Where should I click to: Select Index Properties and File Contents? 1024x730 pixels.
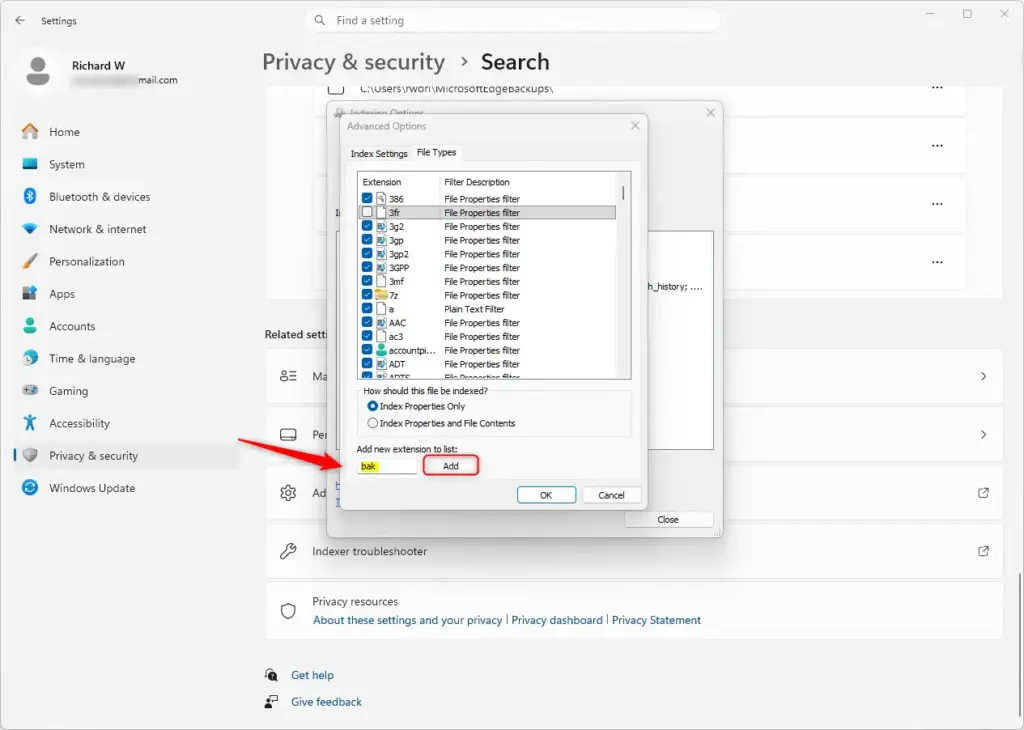(372, 423)
